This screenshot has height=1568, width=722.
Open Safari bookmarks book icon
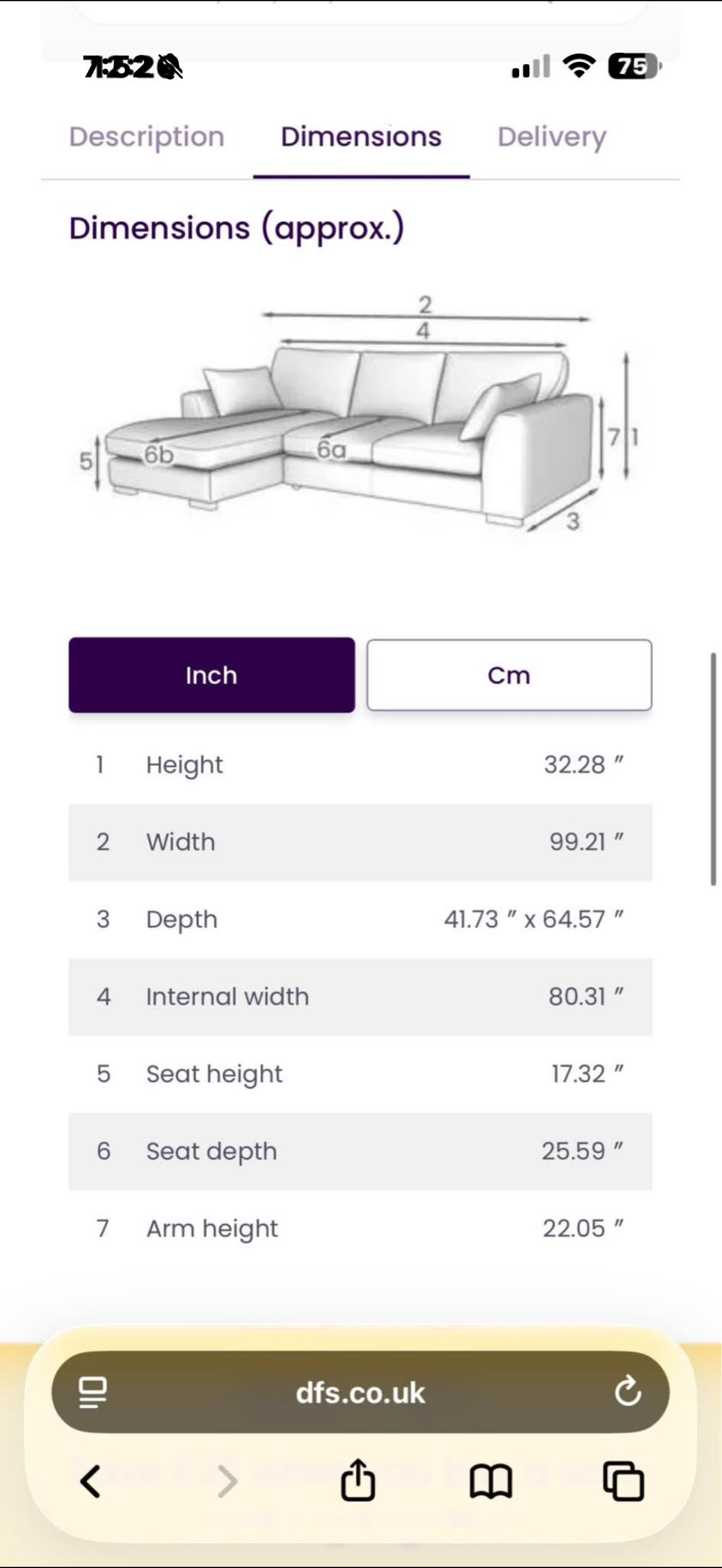tap(491, 1482)
